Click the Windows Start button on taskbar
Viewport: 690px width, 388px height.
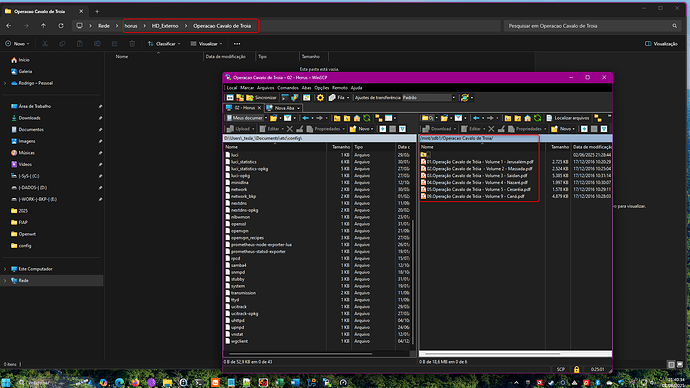[6, 382]
